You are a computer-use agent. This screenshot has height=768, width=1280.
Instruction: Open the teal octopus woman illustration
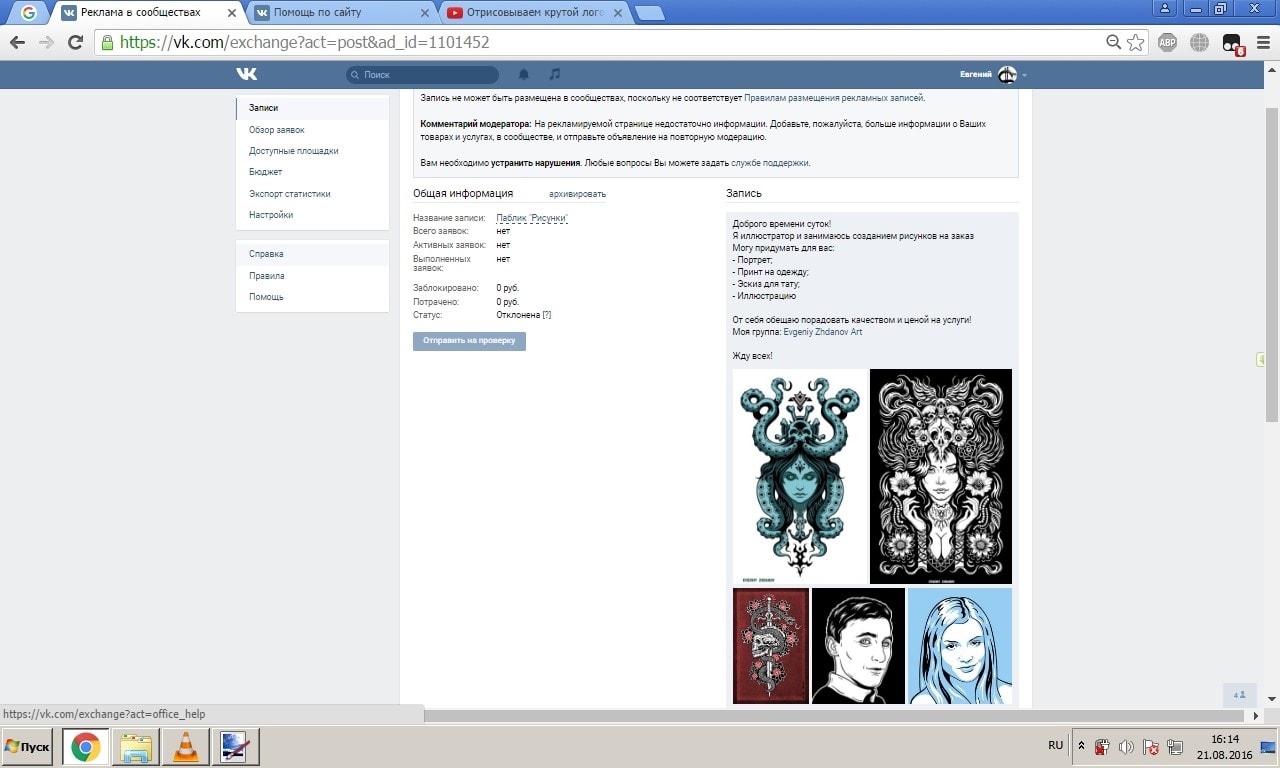(x=800, y=476)
